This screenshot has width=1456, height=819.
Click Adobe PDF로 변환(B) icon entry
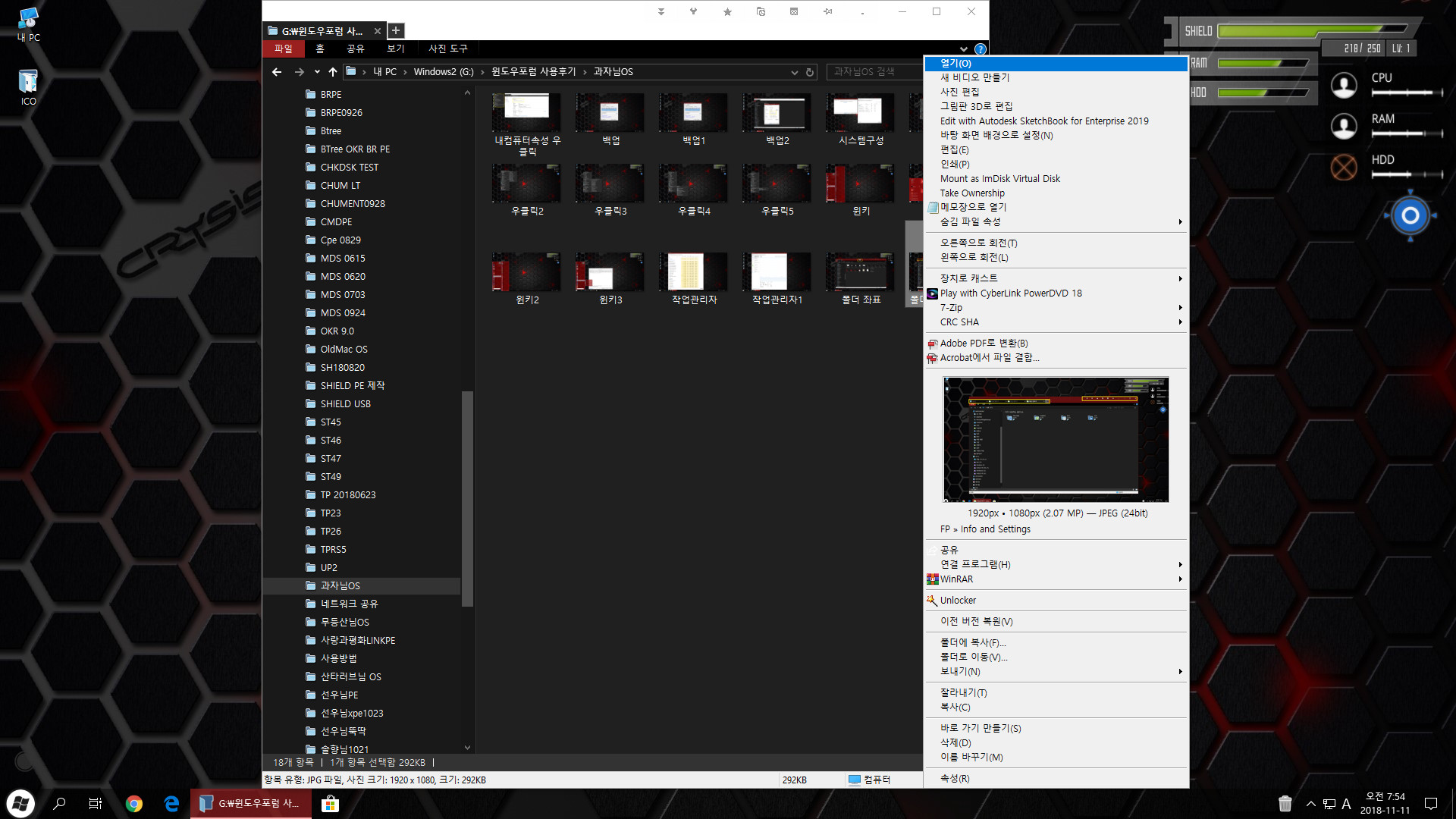(x=1056, y=343)
